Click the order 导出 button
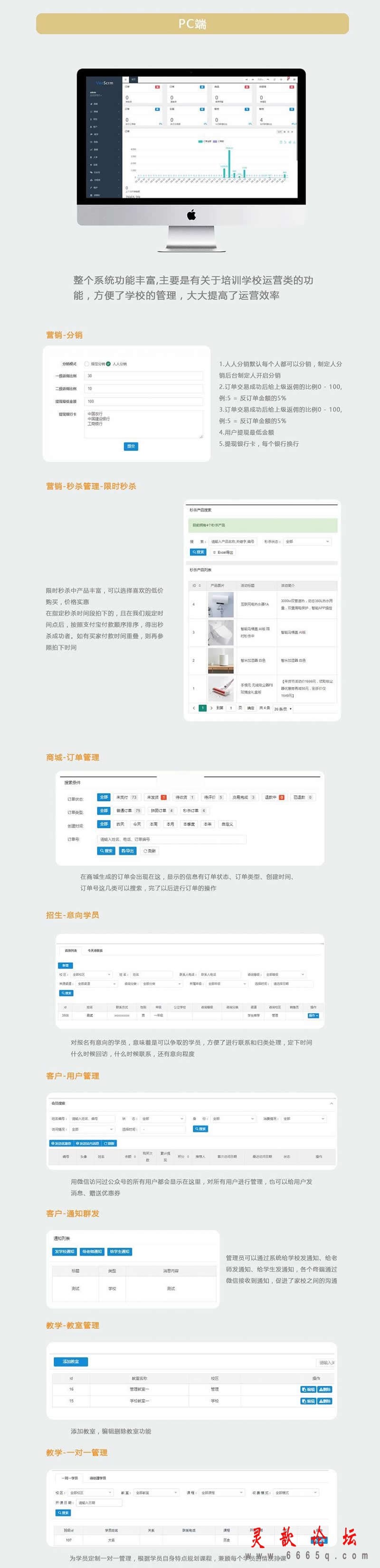The image size is (380, 1568). 127,851
